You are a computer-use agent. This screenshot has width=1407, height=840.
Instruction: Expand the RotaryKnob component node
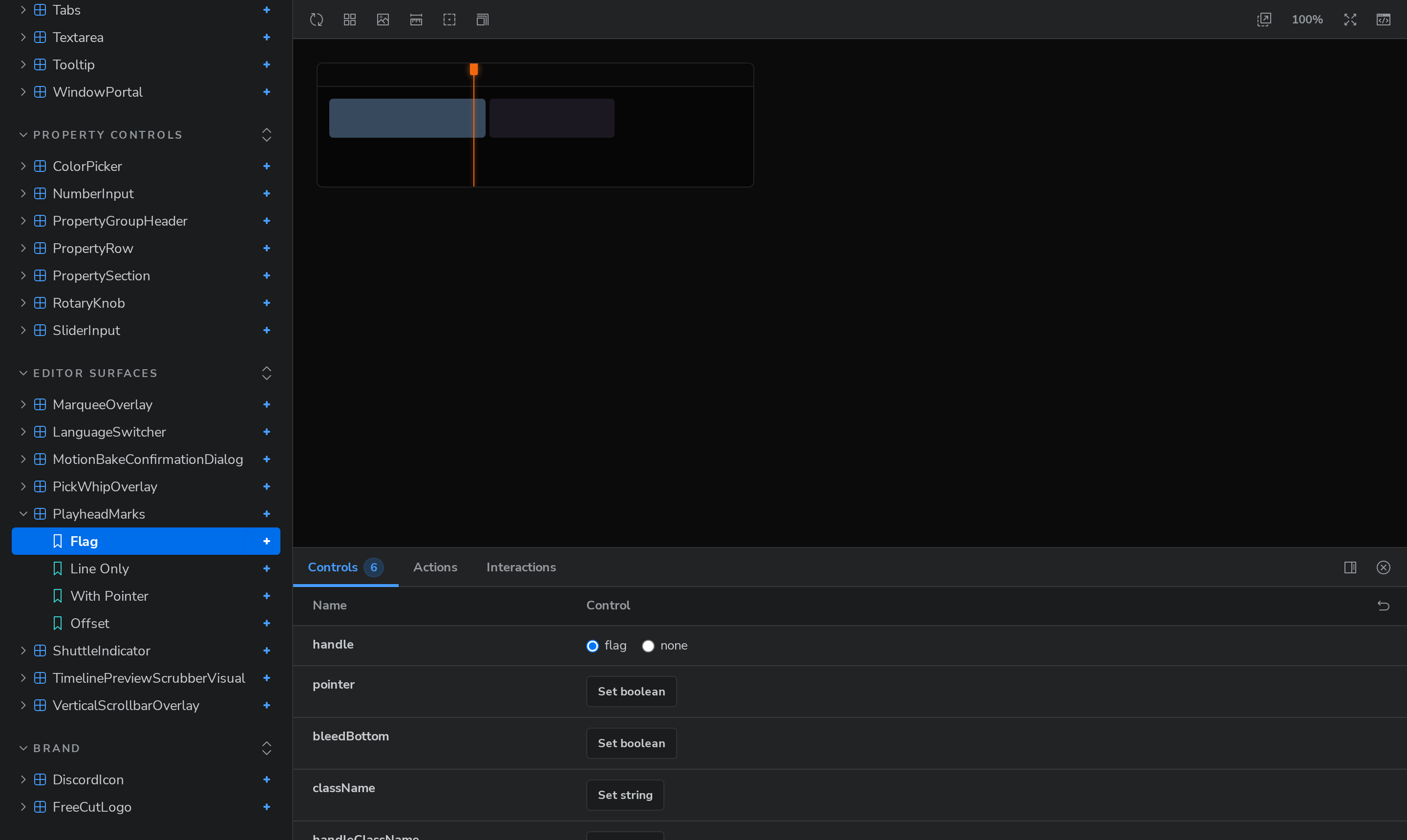coord(23,303)
